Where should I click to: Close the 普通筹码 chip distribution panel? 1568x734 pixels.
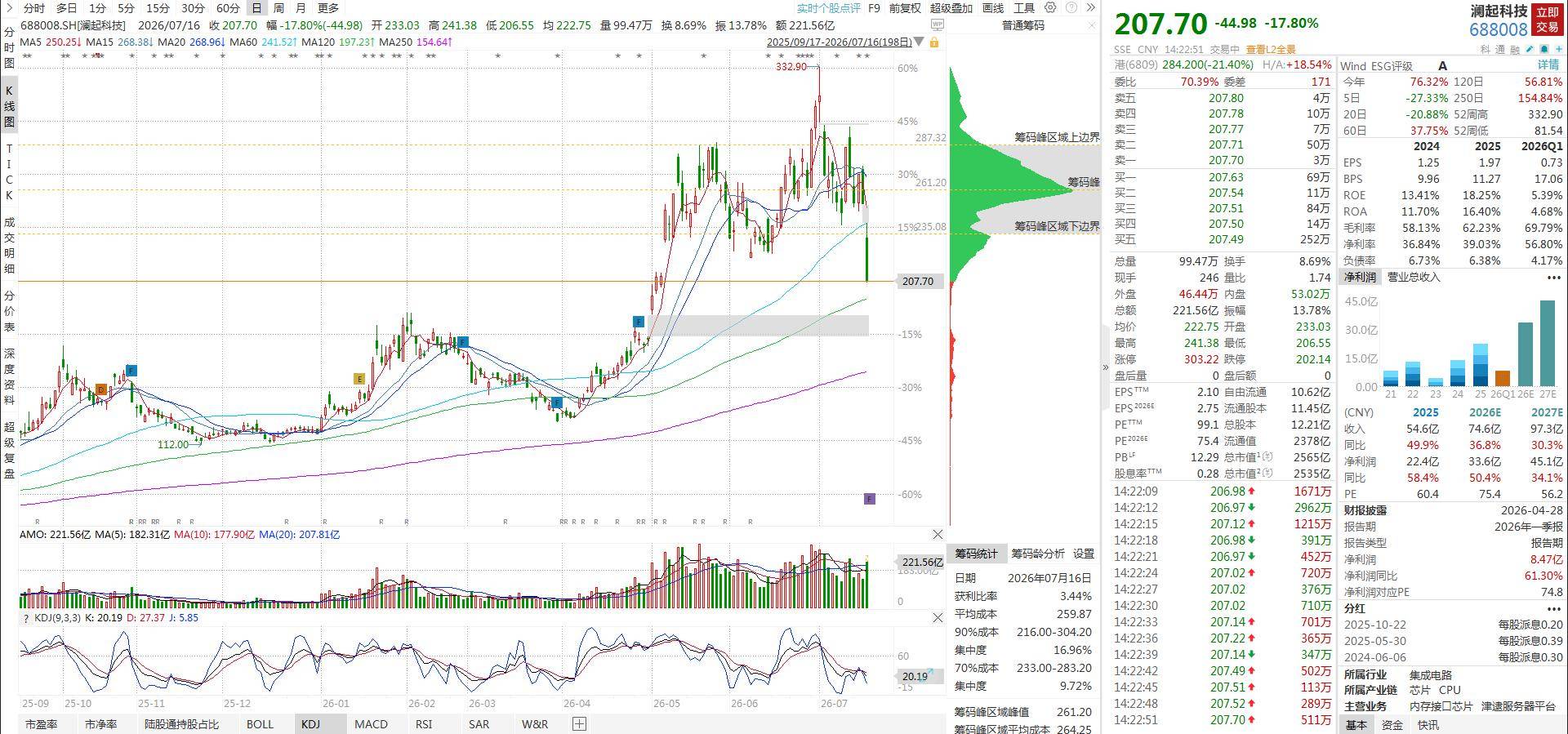tap(1092, 25)
